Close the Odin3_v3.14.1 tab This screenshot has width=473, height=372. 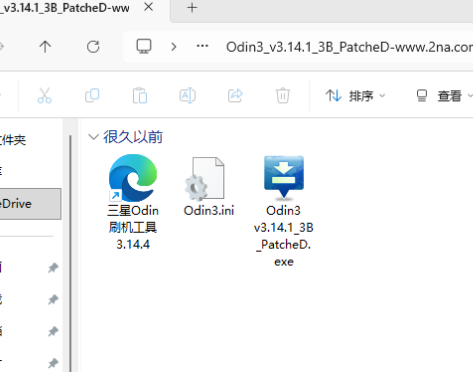coord(148,7)
